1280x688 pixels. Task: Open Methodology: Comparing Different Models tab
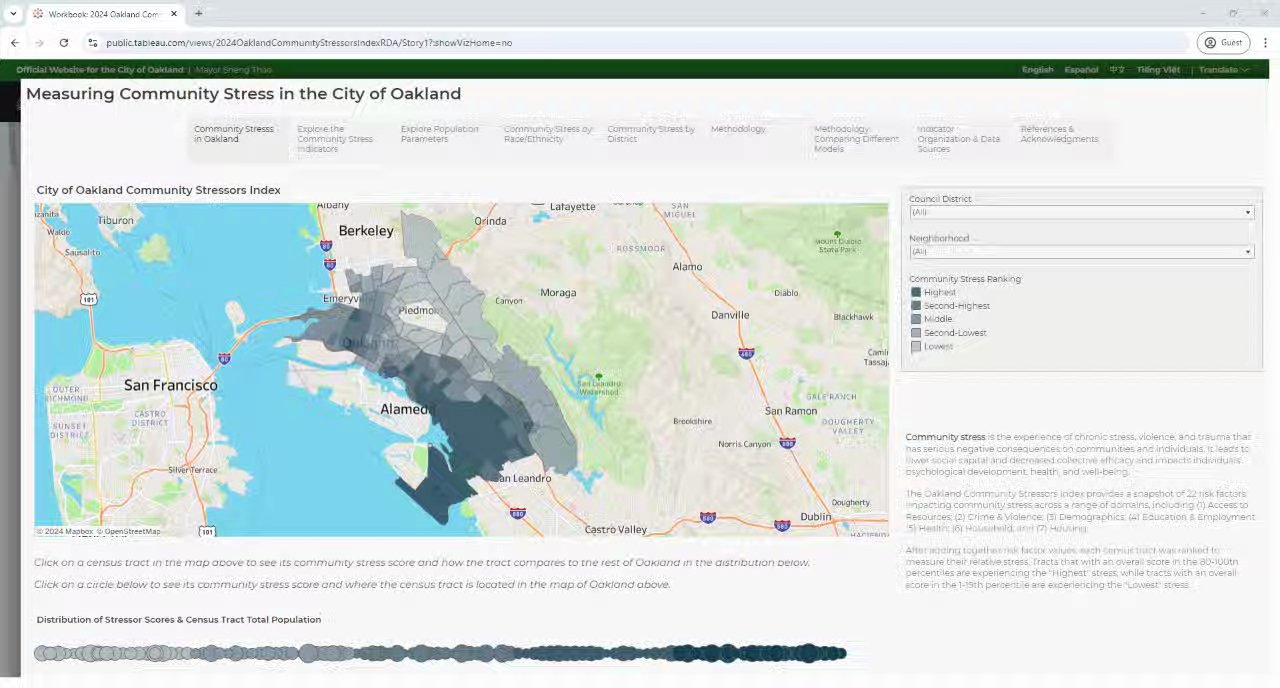pyautogui.click(x=858, y=139)
